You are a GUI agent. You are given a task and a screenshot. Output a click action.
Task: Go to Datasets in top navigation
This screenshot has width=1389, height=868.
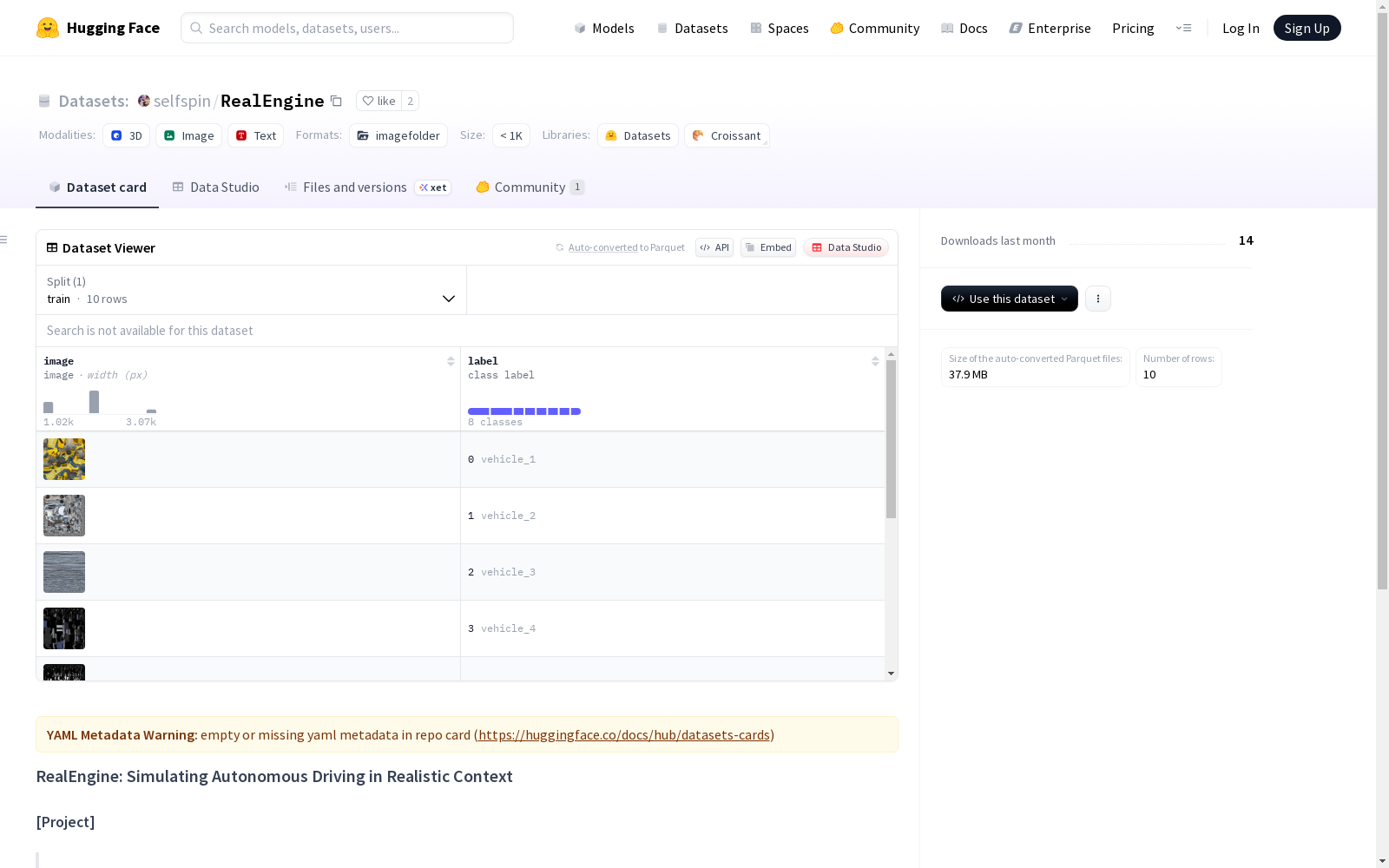point(692,28)
